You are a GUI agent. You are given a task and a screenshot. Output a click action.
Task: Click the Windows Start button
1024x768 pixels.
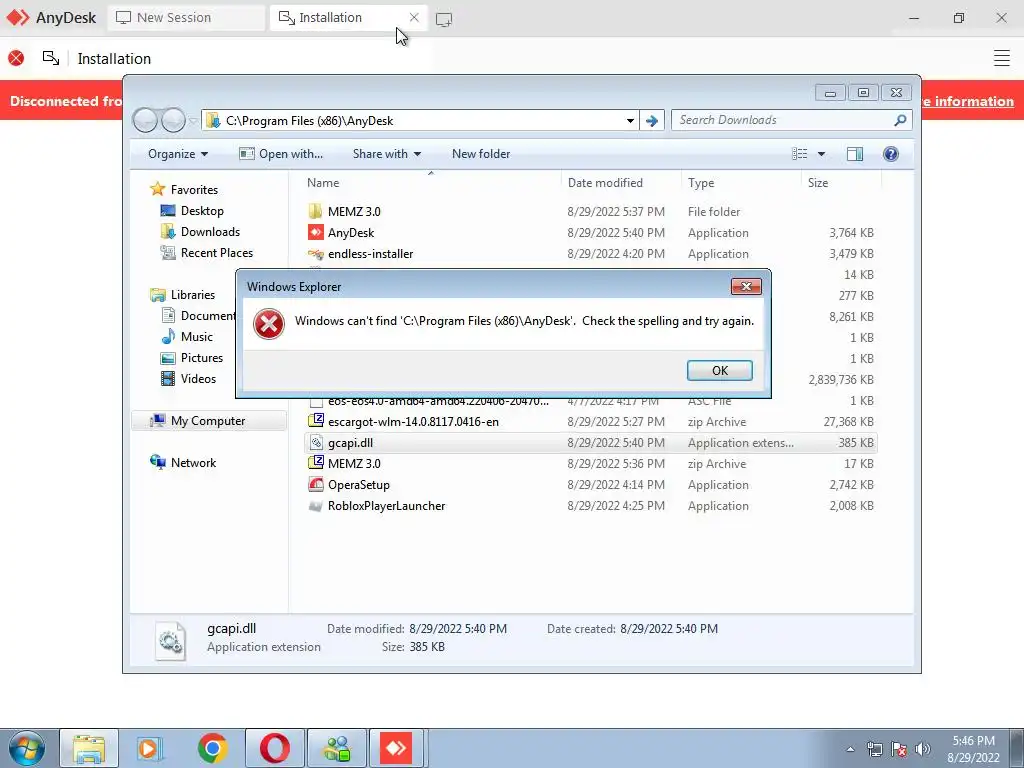click(x=26, y=748)
